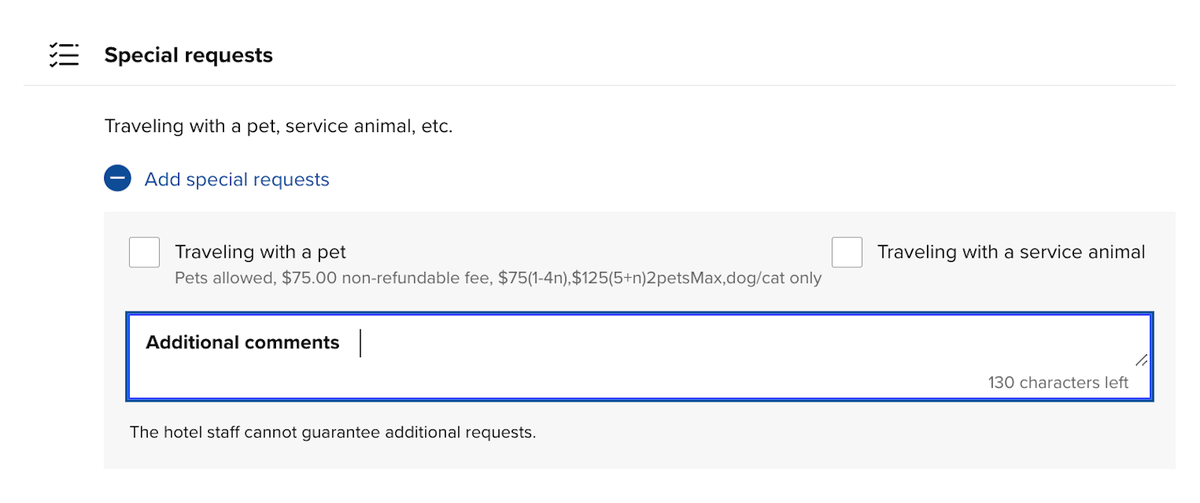Click the checklist icon beside Special requests
Image resolution: width=1200 pixels, height=503 pixels.
(64, 55)
